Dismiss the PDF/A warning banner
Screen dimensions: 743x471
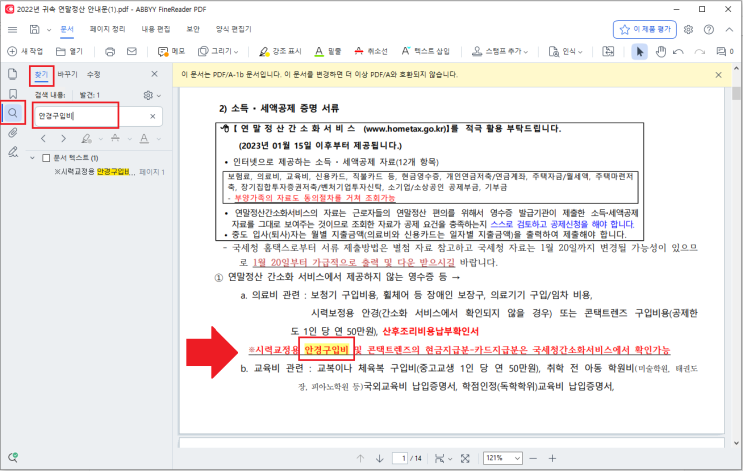coord(719,75)
